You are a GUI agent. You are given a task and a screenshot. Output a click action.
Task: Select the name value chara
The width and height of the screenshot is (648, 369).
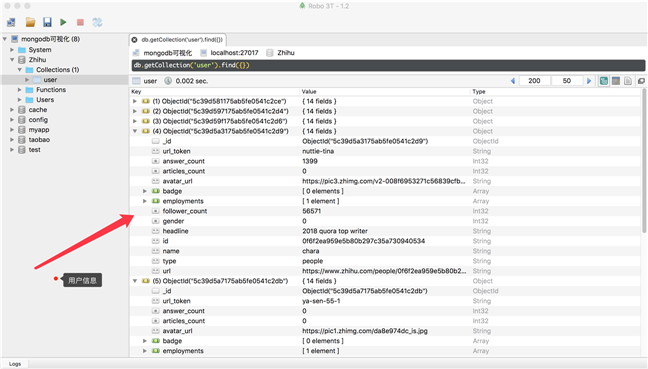(310, 251)
